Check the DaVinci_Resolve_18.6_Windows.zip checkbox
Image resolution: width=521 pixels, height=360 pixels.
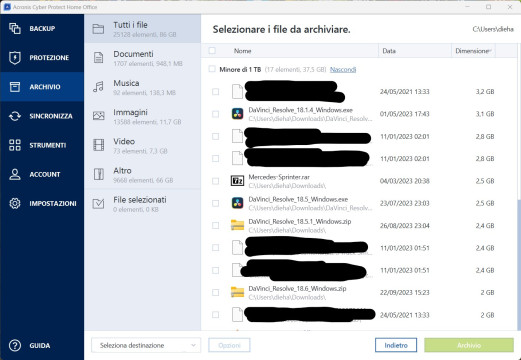click(x=216, y=292)
